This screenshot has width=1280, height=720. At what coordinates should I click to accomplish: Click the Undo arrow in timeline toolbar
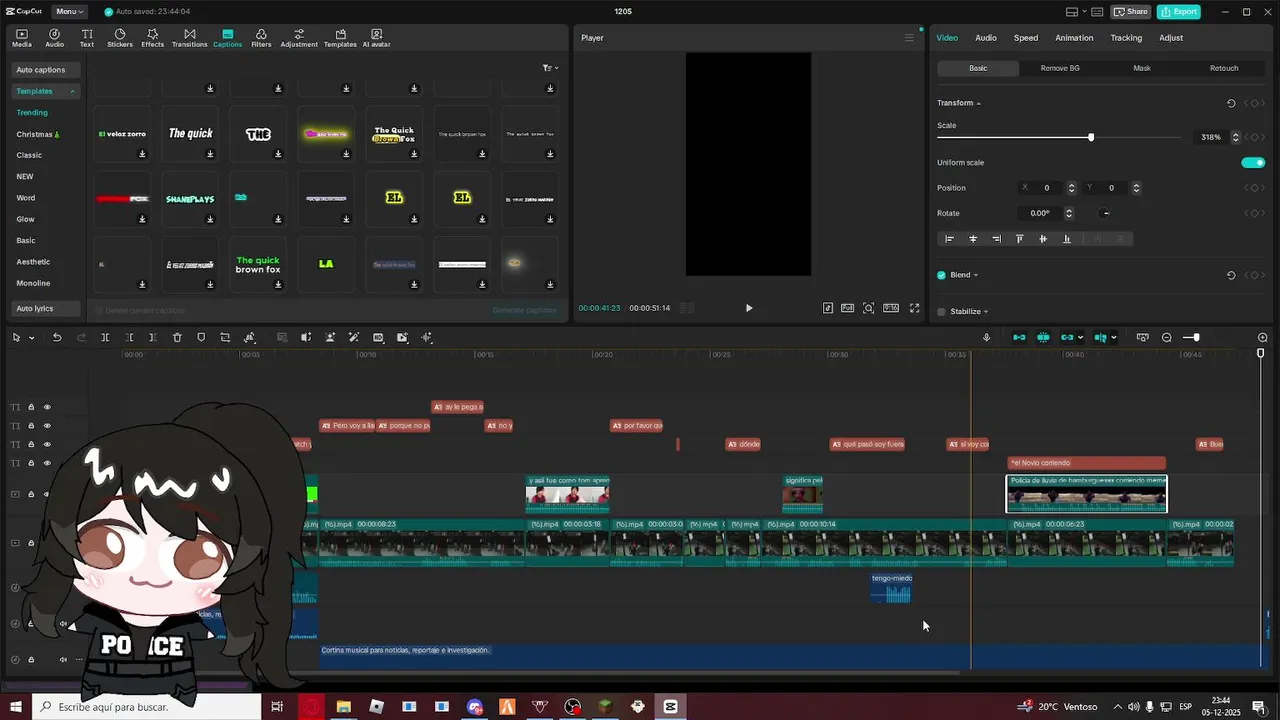57,338
